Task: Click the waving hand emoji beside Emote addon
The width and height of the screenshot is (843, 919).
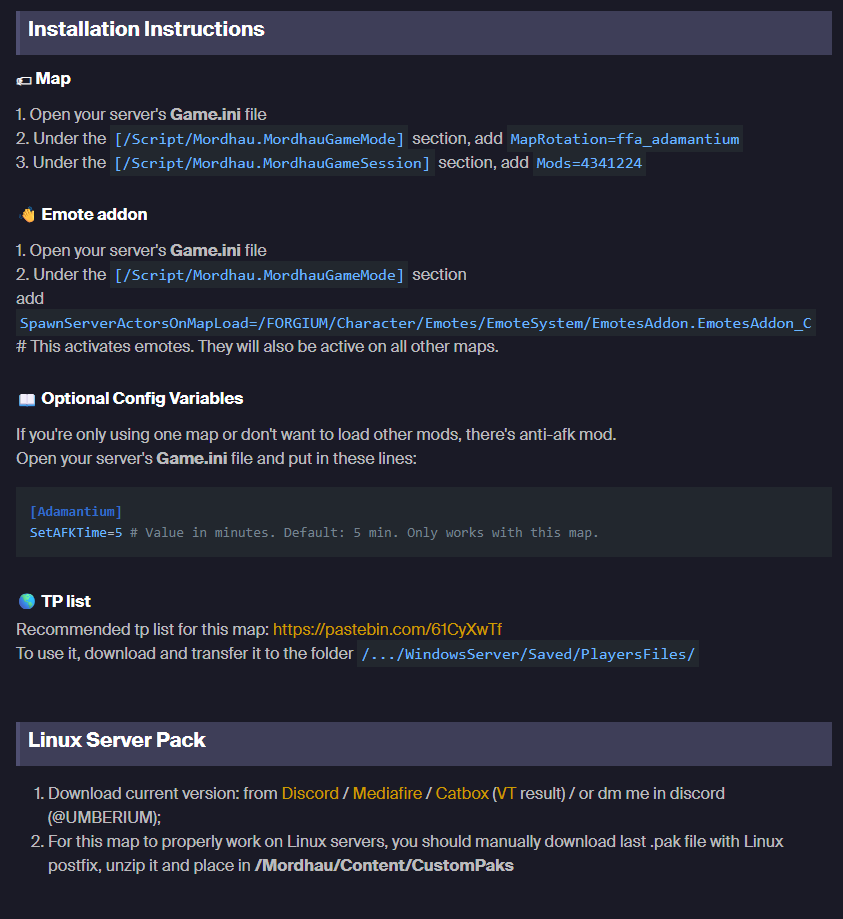Action: pyautogui.click(x=27, y=215)
